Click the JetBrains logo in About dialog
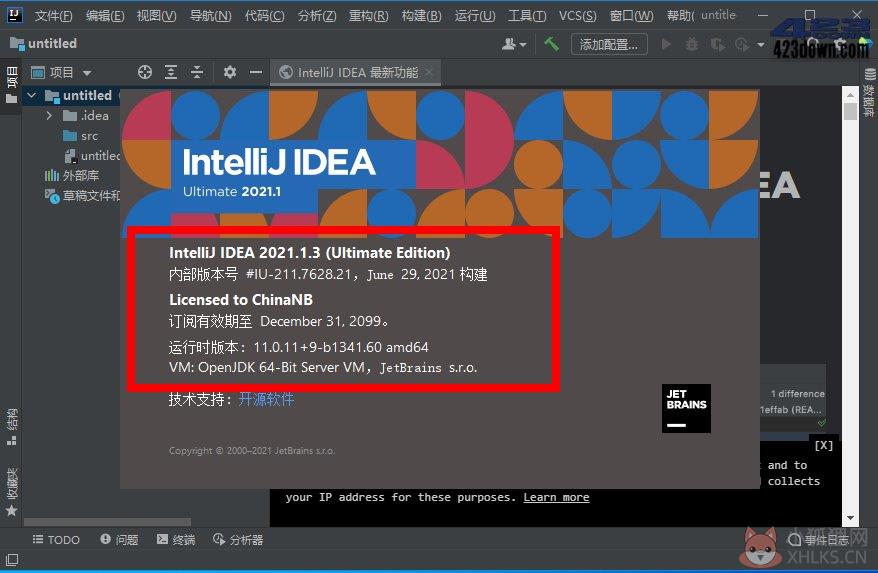Screen dimensions: 878x573 pos(686,408)
